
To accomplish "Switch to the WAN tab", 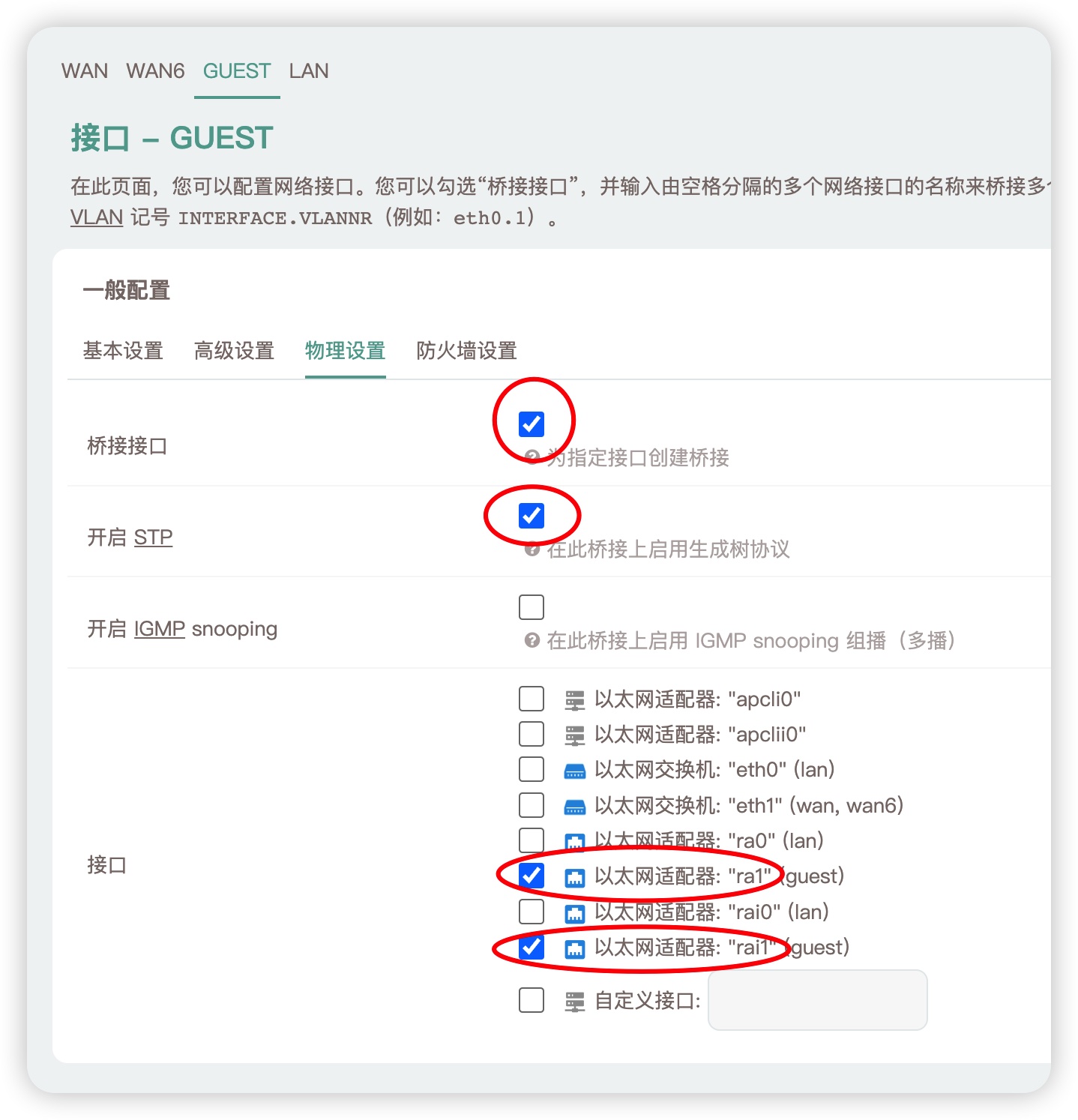I will 85,70.
